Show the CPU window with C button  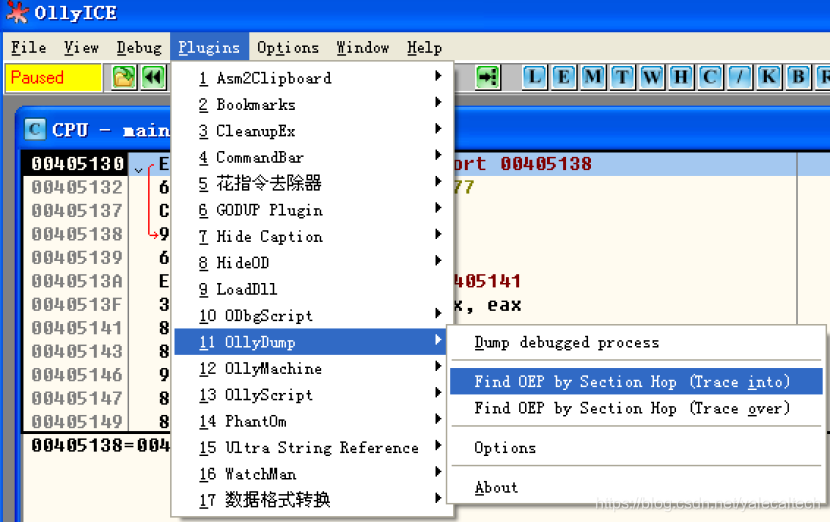pyautogui.click(x=710, y=78)
